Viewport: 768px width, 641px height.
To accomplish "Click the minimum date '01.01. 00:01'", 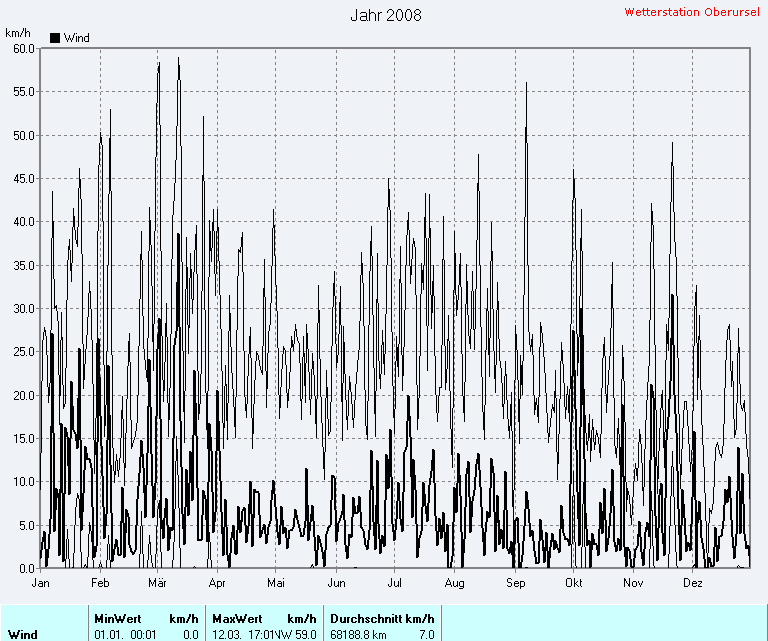I will click(x=125, y=635).
